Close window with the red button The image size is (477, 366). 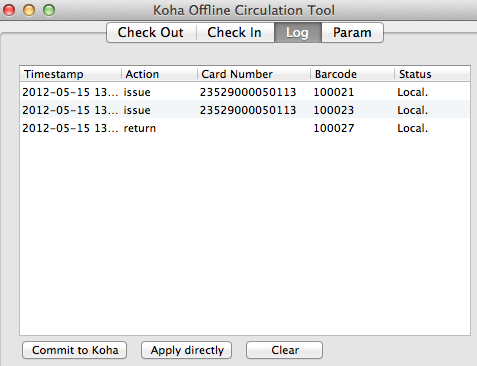pos(9,10)
